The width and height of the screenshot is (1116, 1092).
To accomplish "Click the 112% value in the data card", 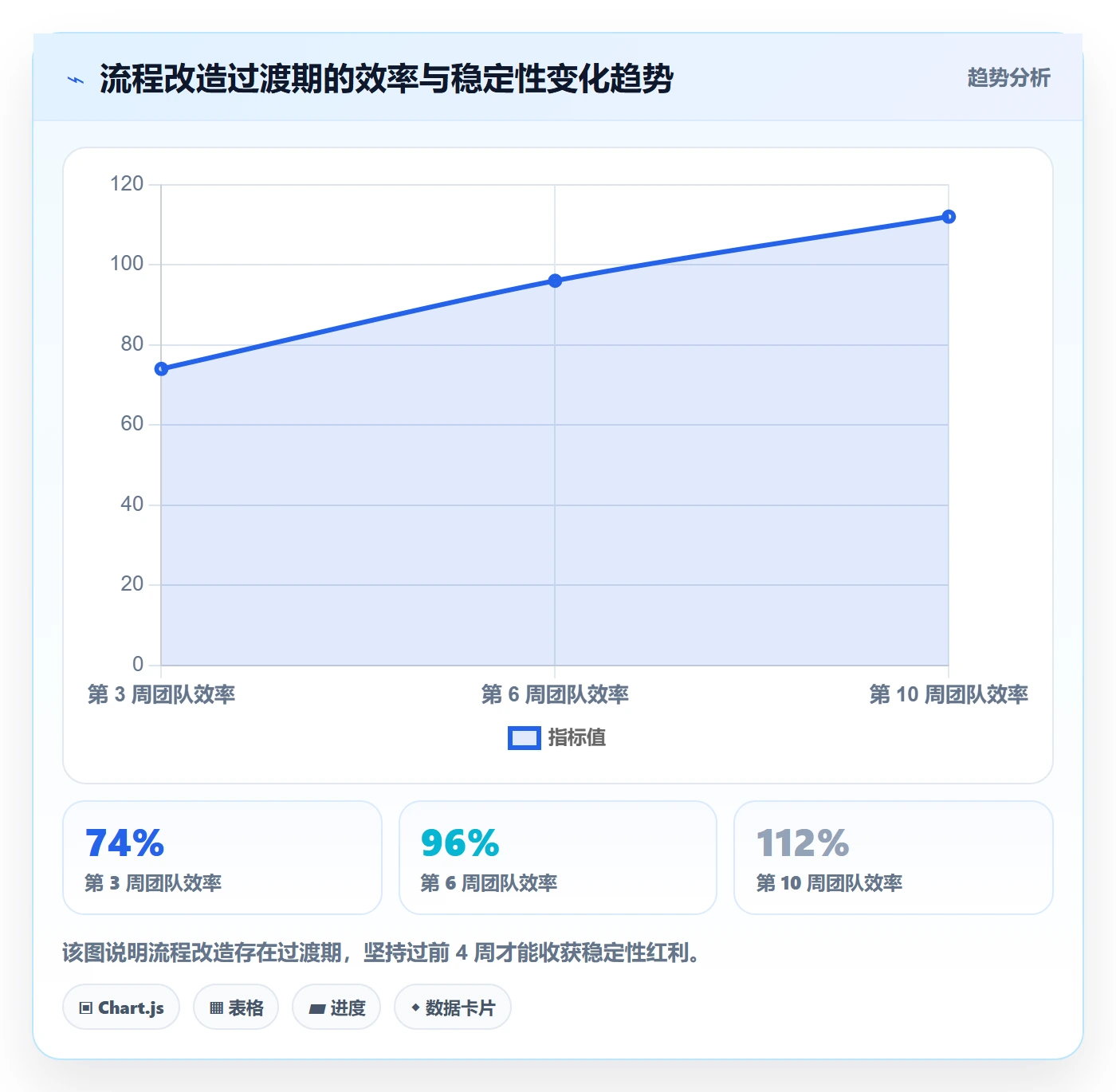I will pyautogui.click(x=803, y=843).
